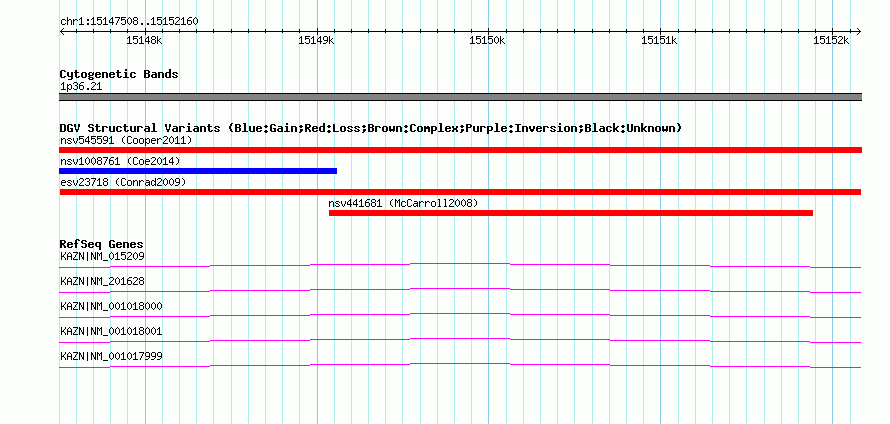Click the nsv1008761 (Coe2014) label
This screenshot has height=424, width=890.
click(120, 161)
